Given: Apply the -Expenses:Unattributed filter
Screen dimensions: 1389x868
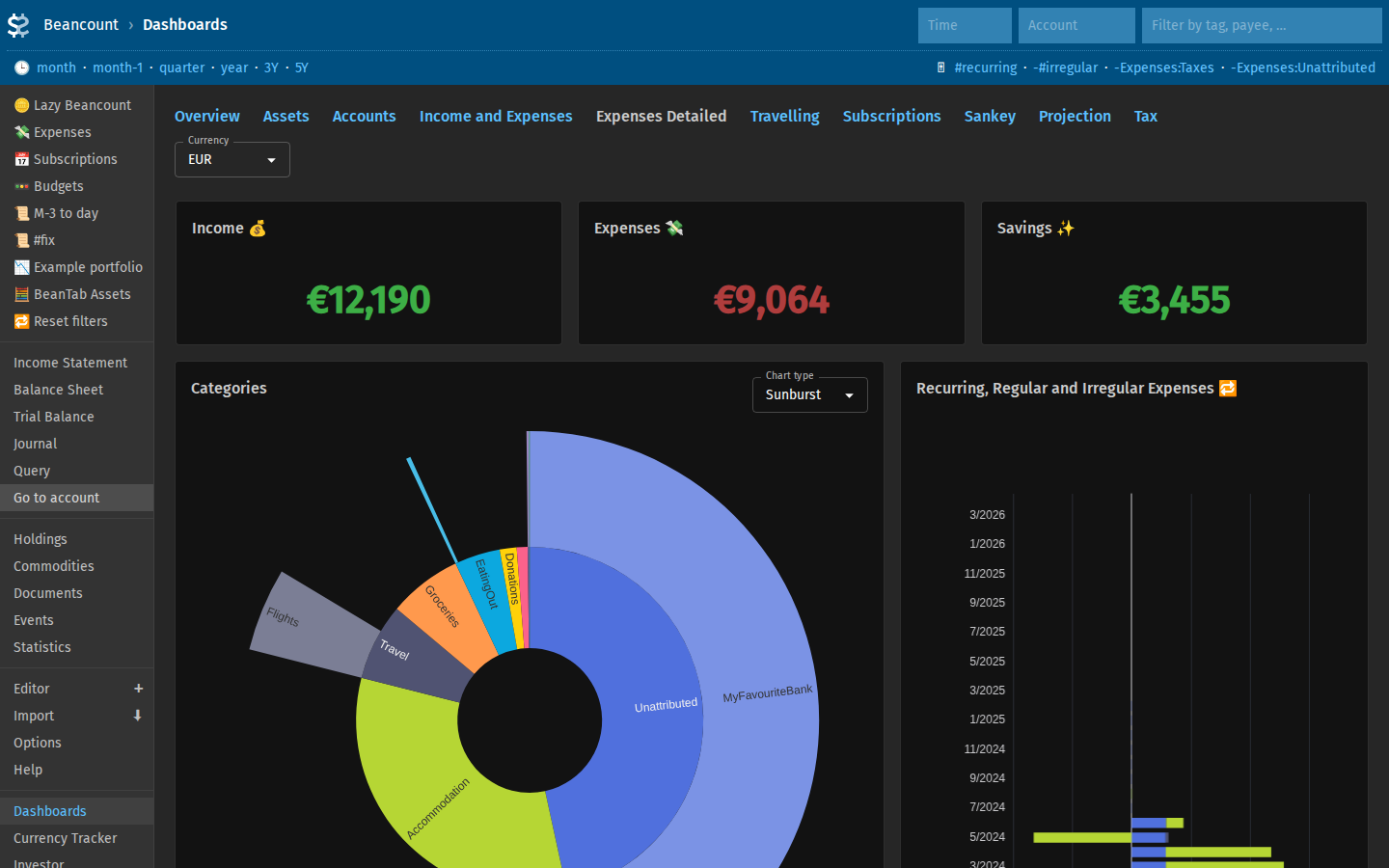Looking at the screenshot, I should click(1303, 68).
